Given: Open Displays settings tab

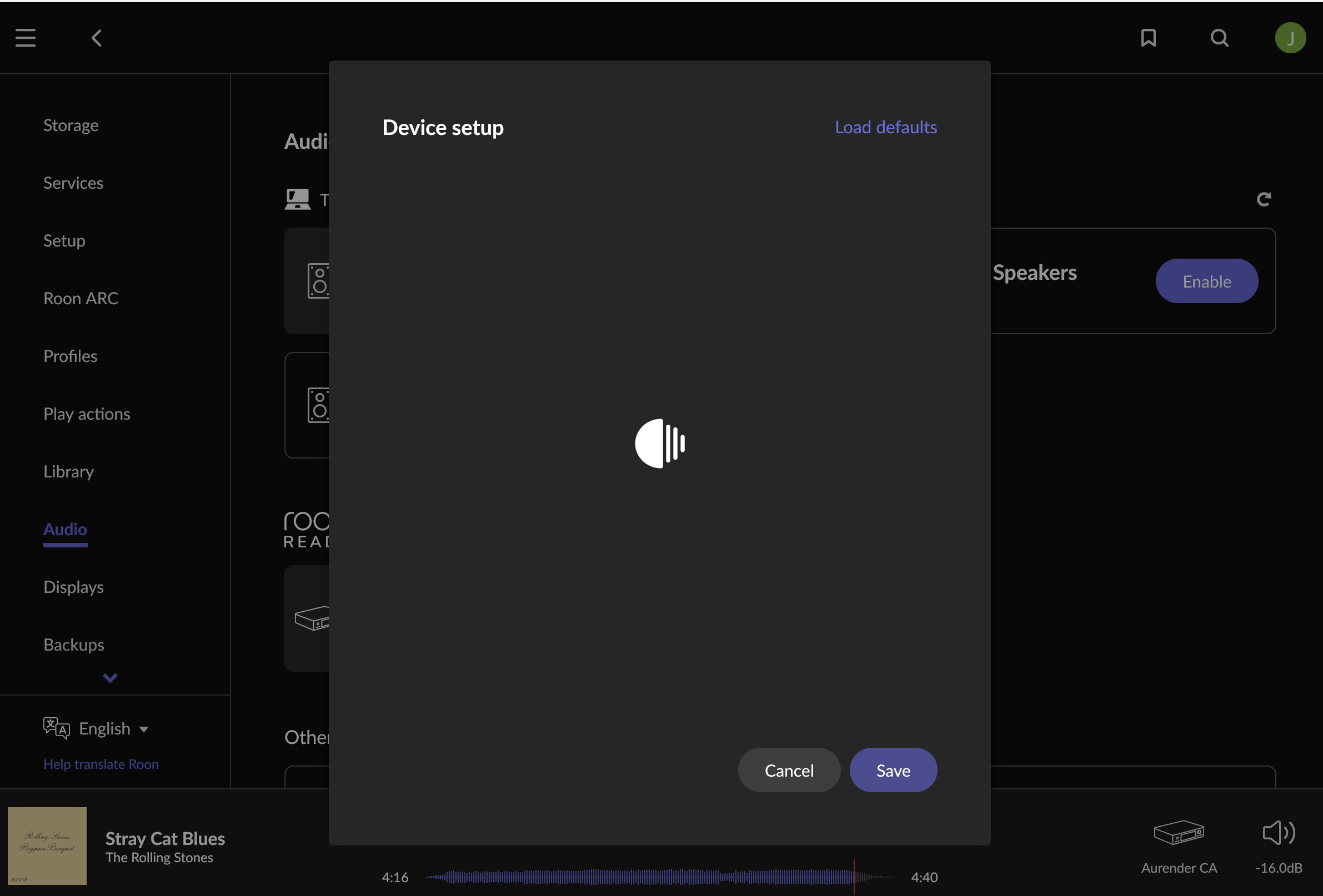Looking at the screenshot, I should click(x=73, y=587).
